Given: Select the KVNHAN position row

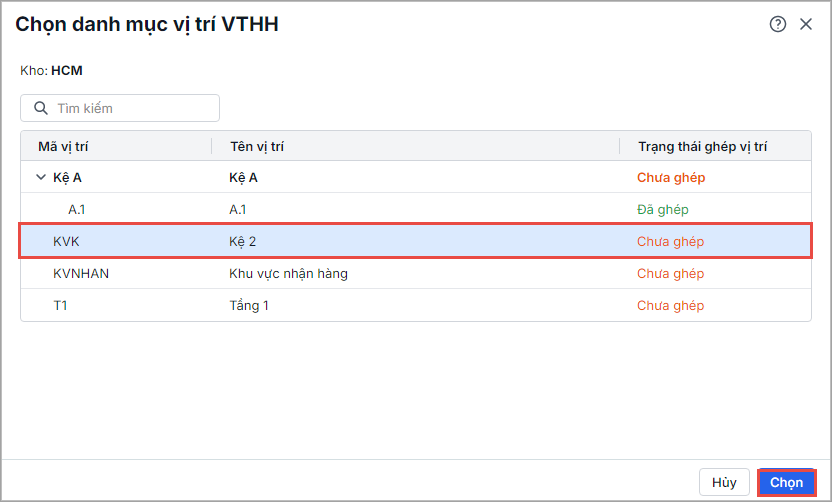Looking at the screenshot, I should [x=81, y=274].
